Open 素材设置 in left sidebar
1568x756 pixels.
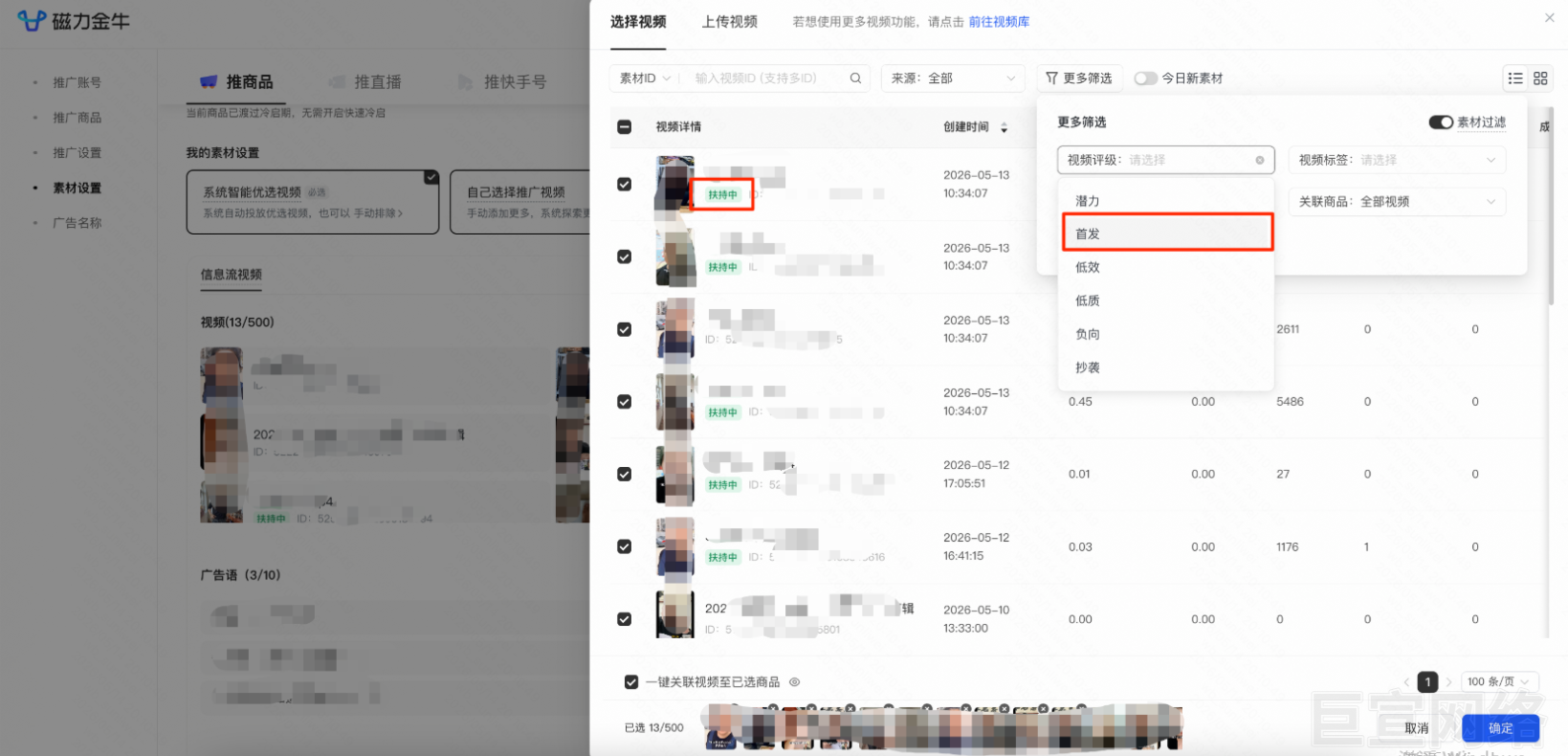(x=77, y=189)
